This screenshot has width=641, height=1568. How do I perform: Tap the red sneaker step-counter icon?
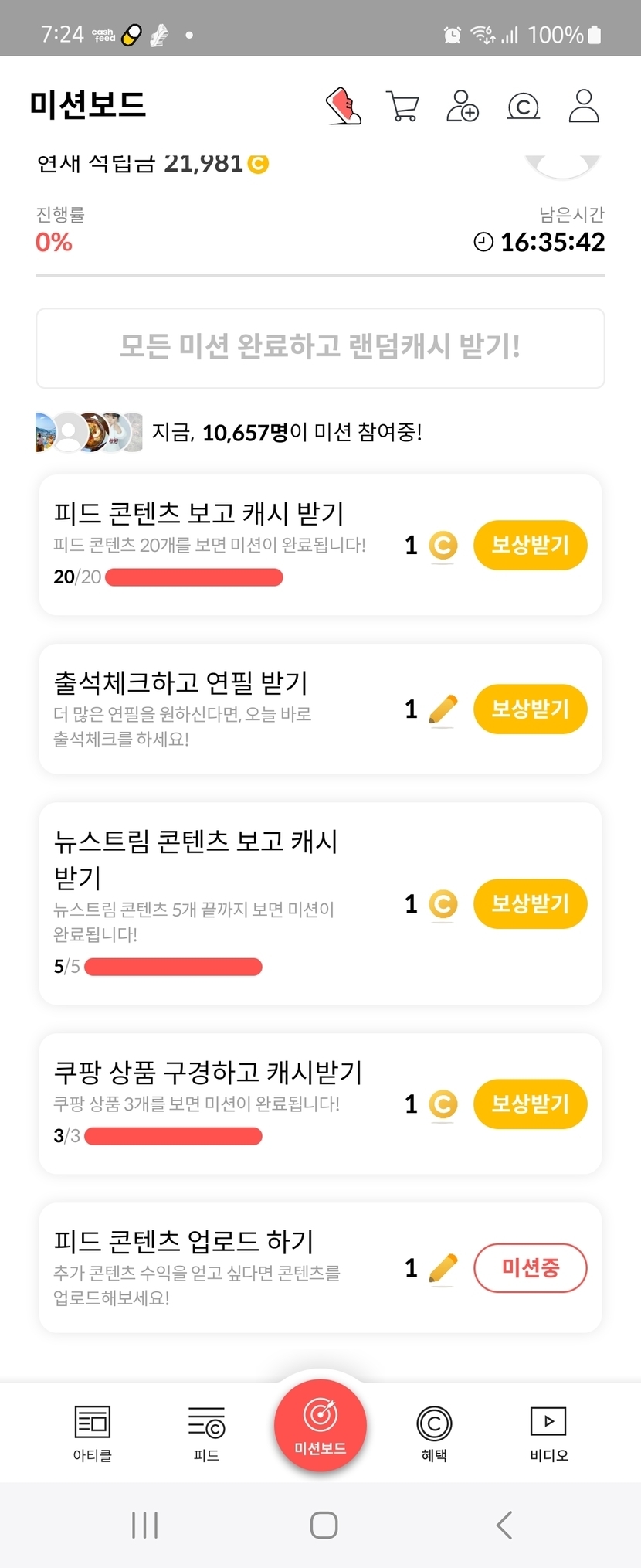point(343,106)
